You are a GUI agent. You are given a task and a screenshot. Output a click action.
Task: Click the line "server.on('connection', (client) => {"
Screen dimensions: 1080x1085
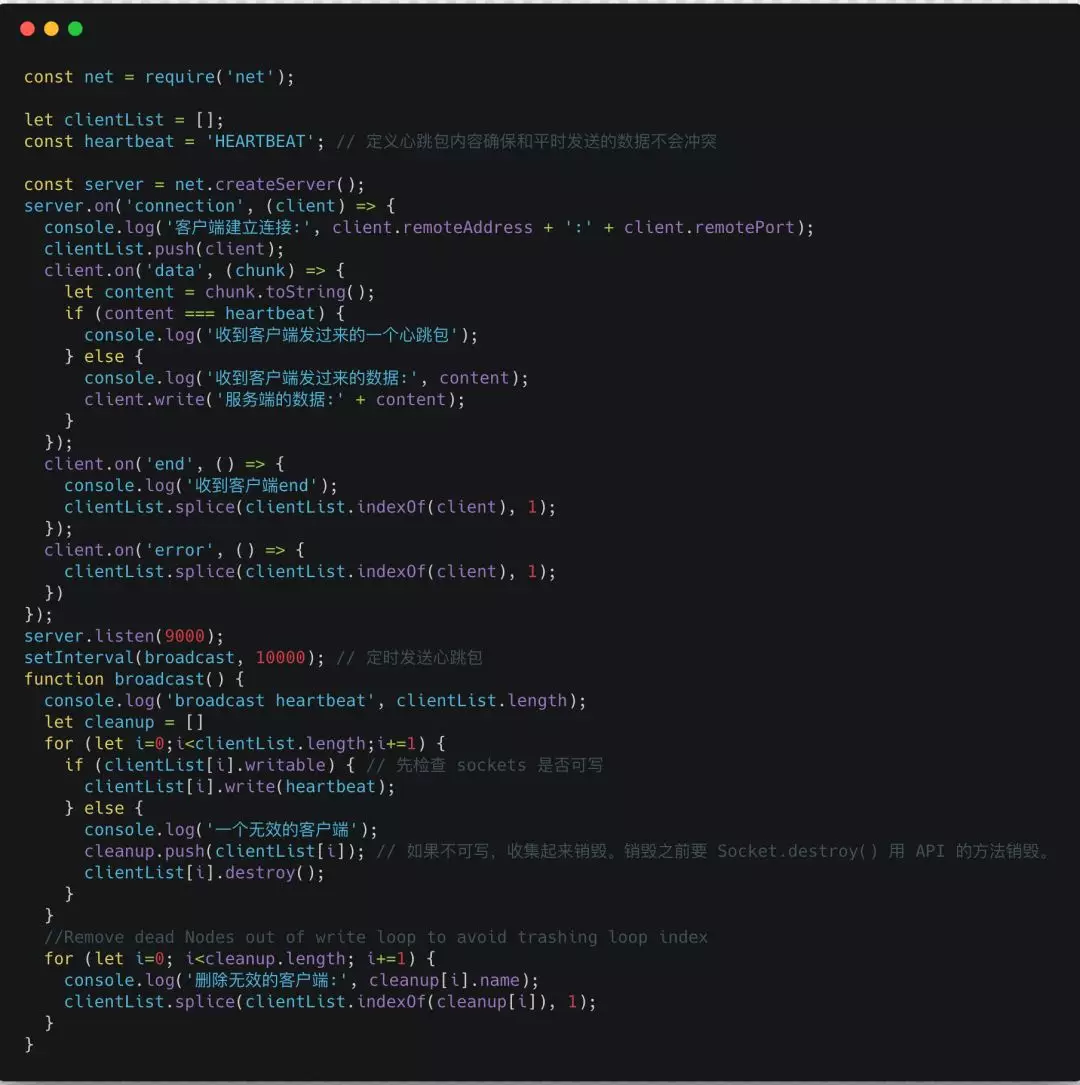[x=209, y=206]
